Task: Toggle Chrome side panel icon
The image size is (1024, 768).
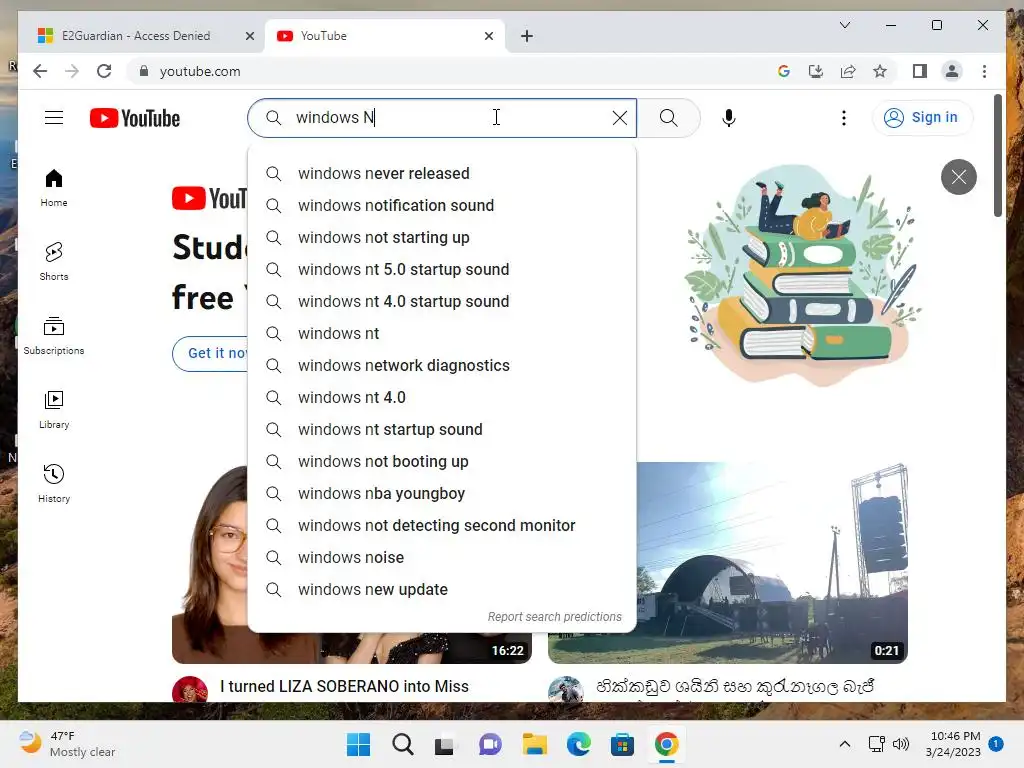Action: pos(920,71)
